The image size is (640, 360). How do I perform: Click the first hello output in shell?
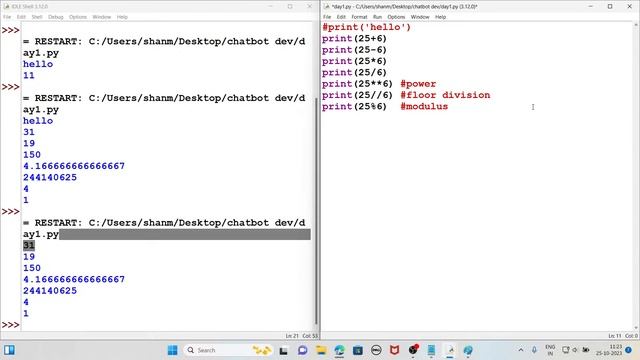coord(38,64)
